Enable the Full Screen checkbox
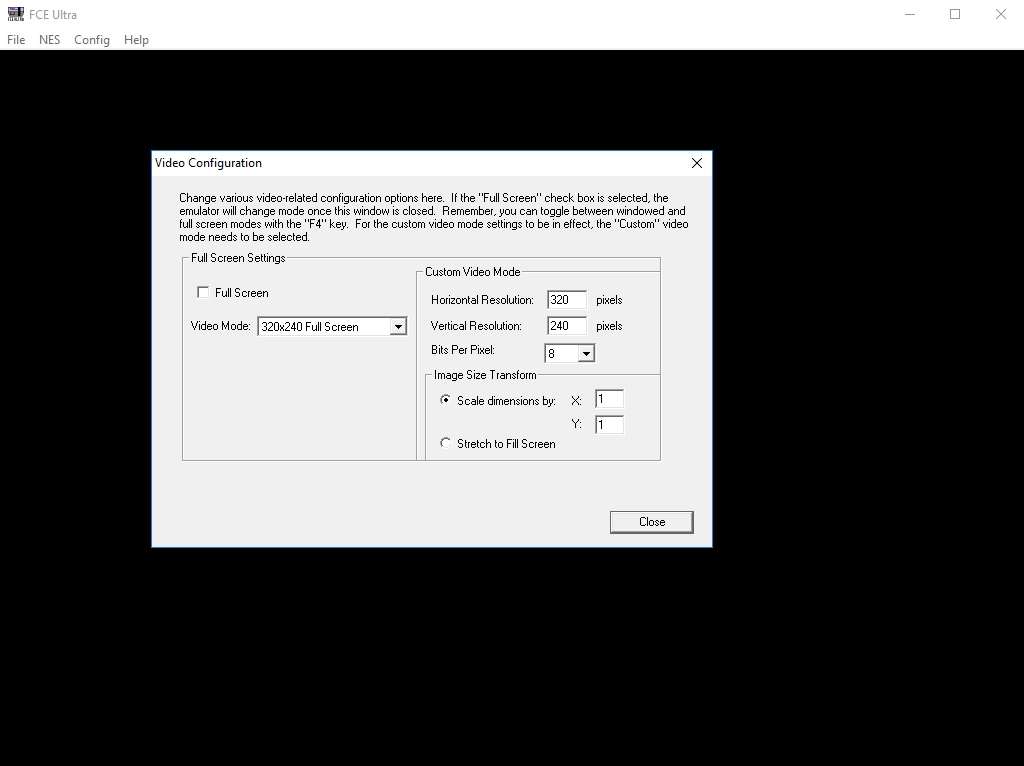1024x766 pixels. tap(203, 293)
